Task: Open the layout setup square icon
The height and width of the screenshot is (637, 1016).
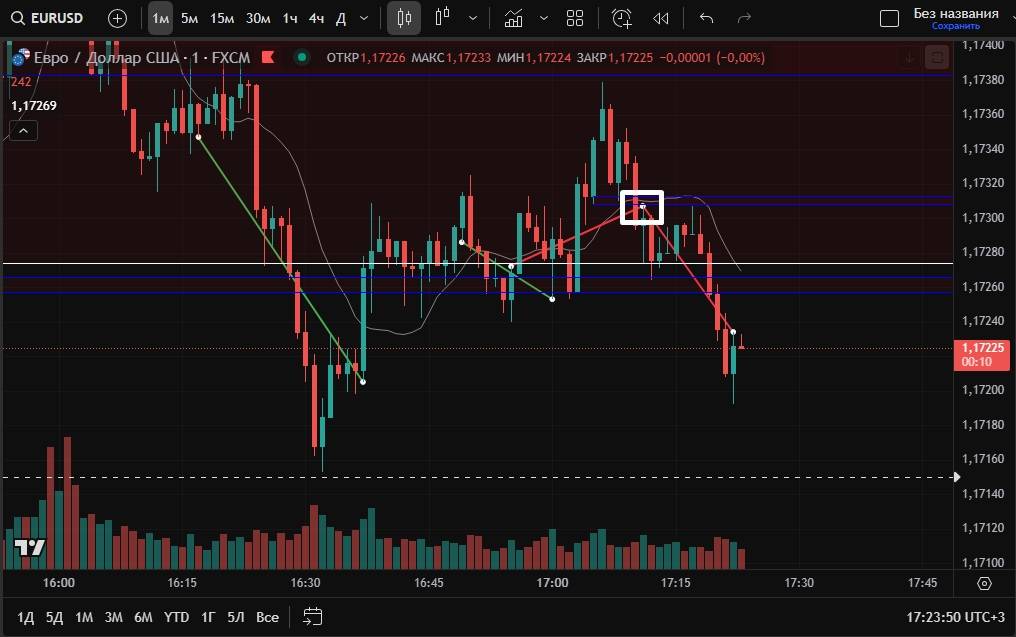Action: point(889,18)
